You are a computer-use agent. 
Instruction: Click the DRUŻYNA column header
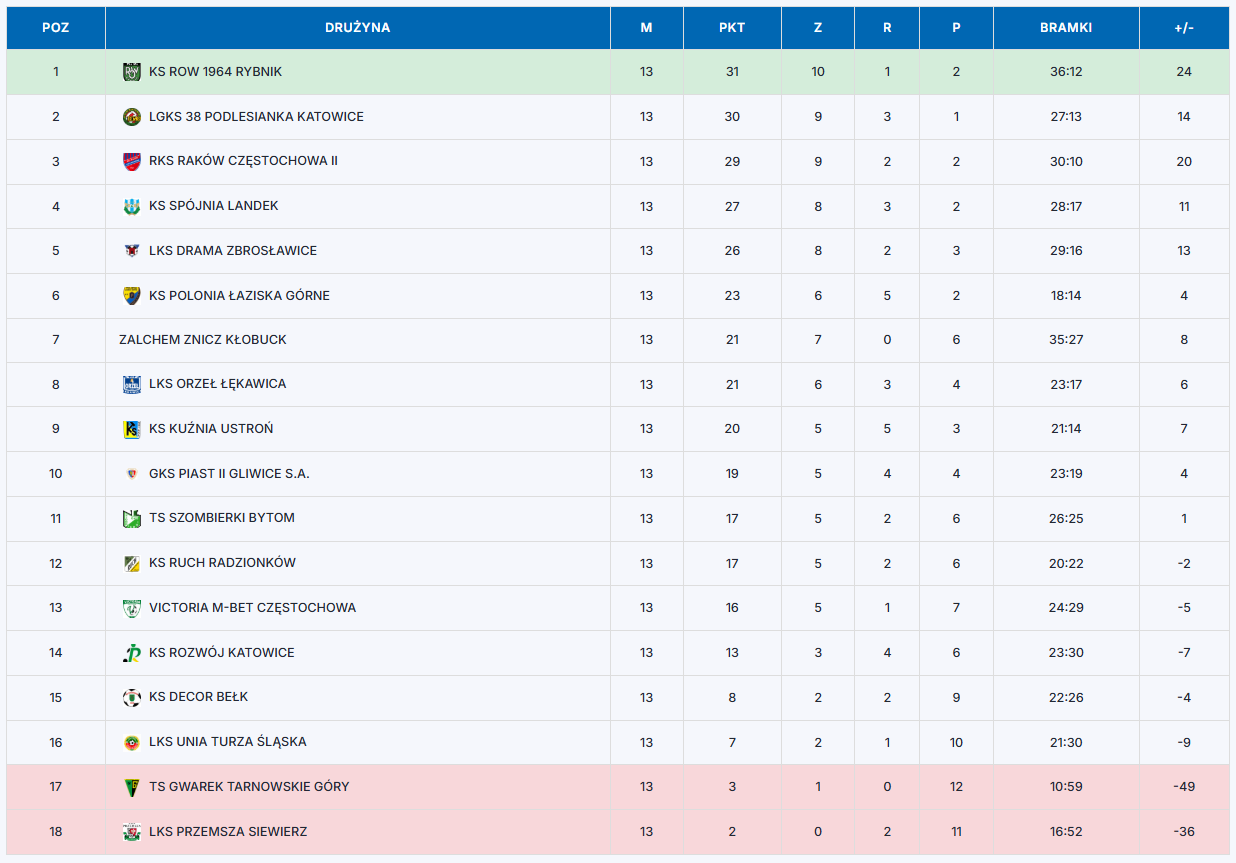point(357,28)
